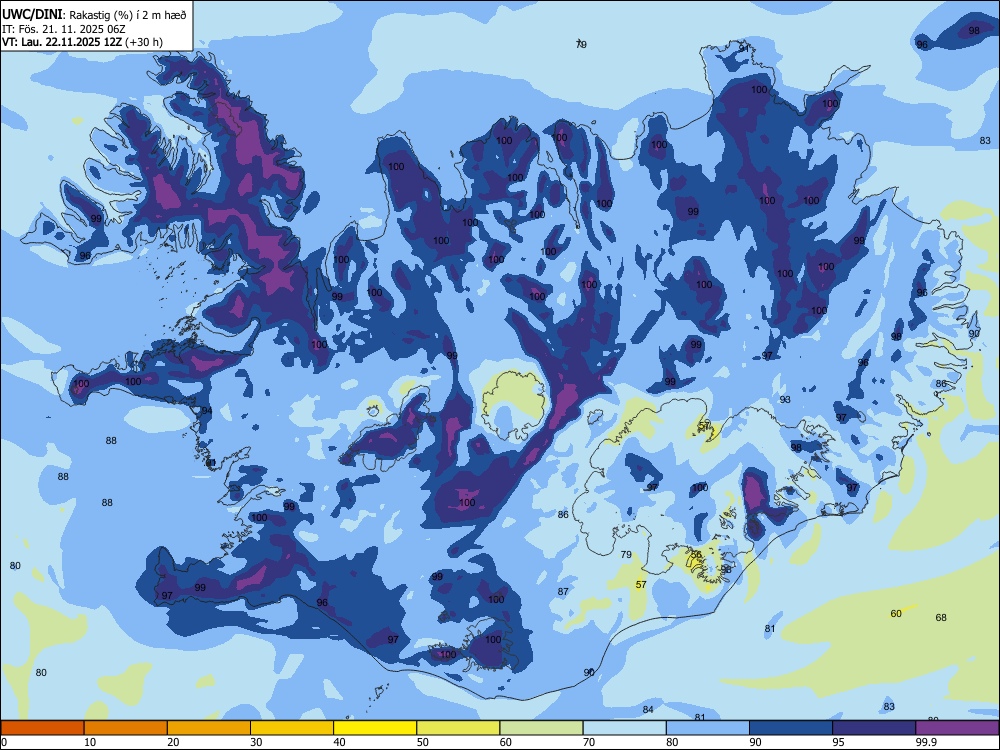The image size is (1000, 750).
Task: Click the humidity value 68 on the map
Action: click(x=941, y=617)
